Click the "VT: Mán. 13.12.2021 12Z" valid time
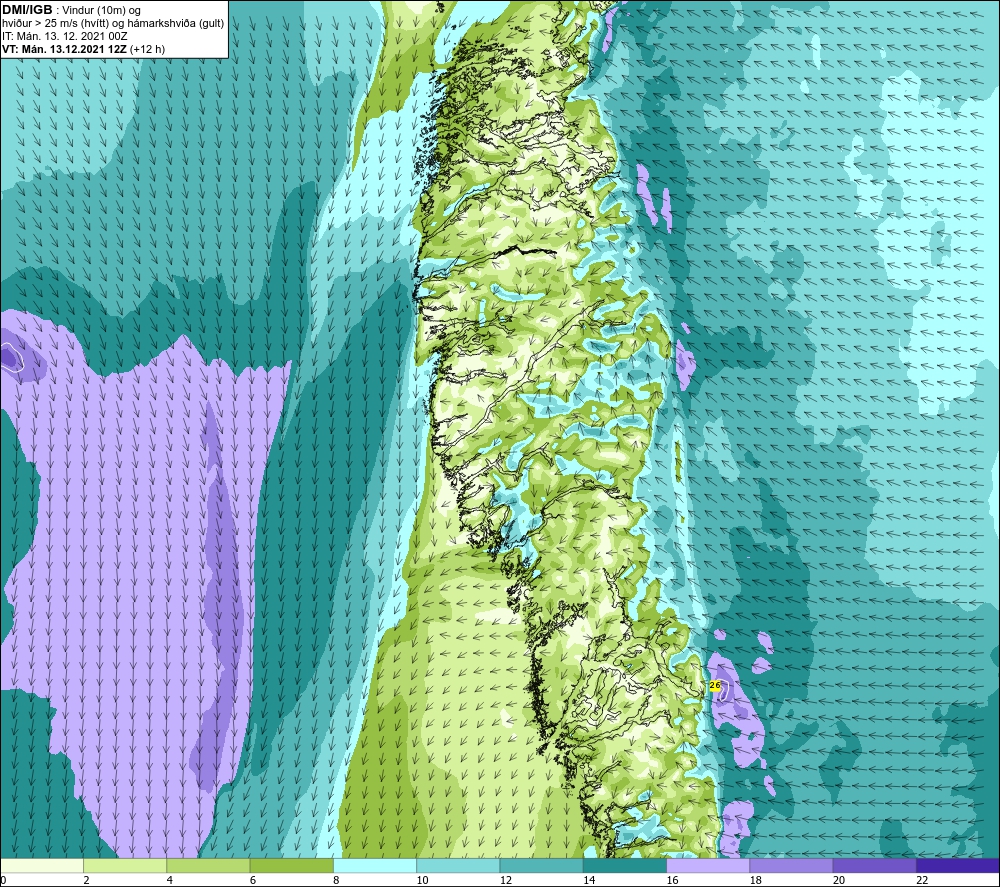The height and width of the screenshot is (887, 1000). pos(64,49)
